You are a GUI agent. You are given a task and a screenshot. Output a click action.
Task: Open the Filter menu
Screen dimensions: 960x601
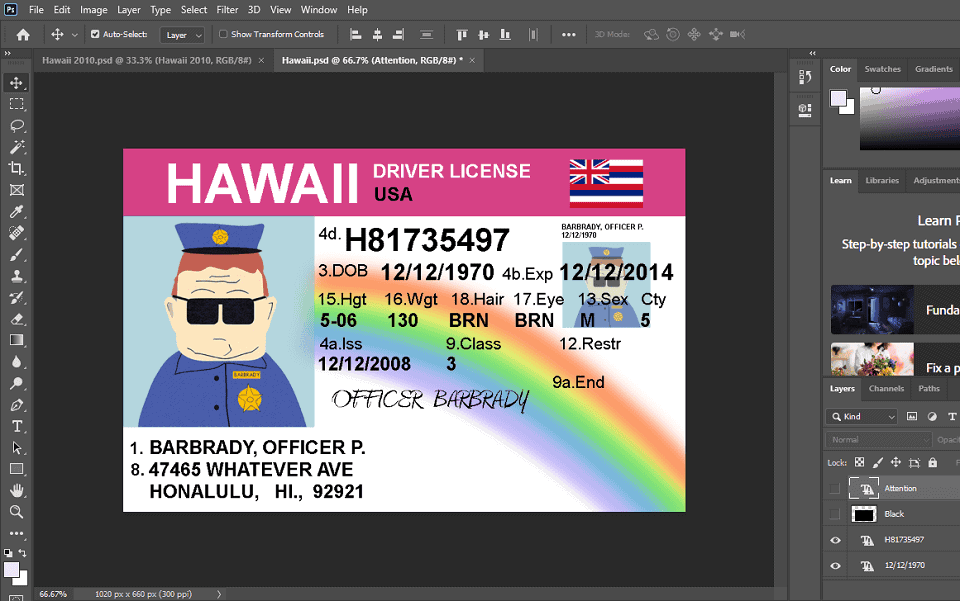click(227, 10)
